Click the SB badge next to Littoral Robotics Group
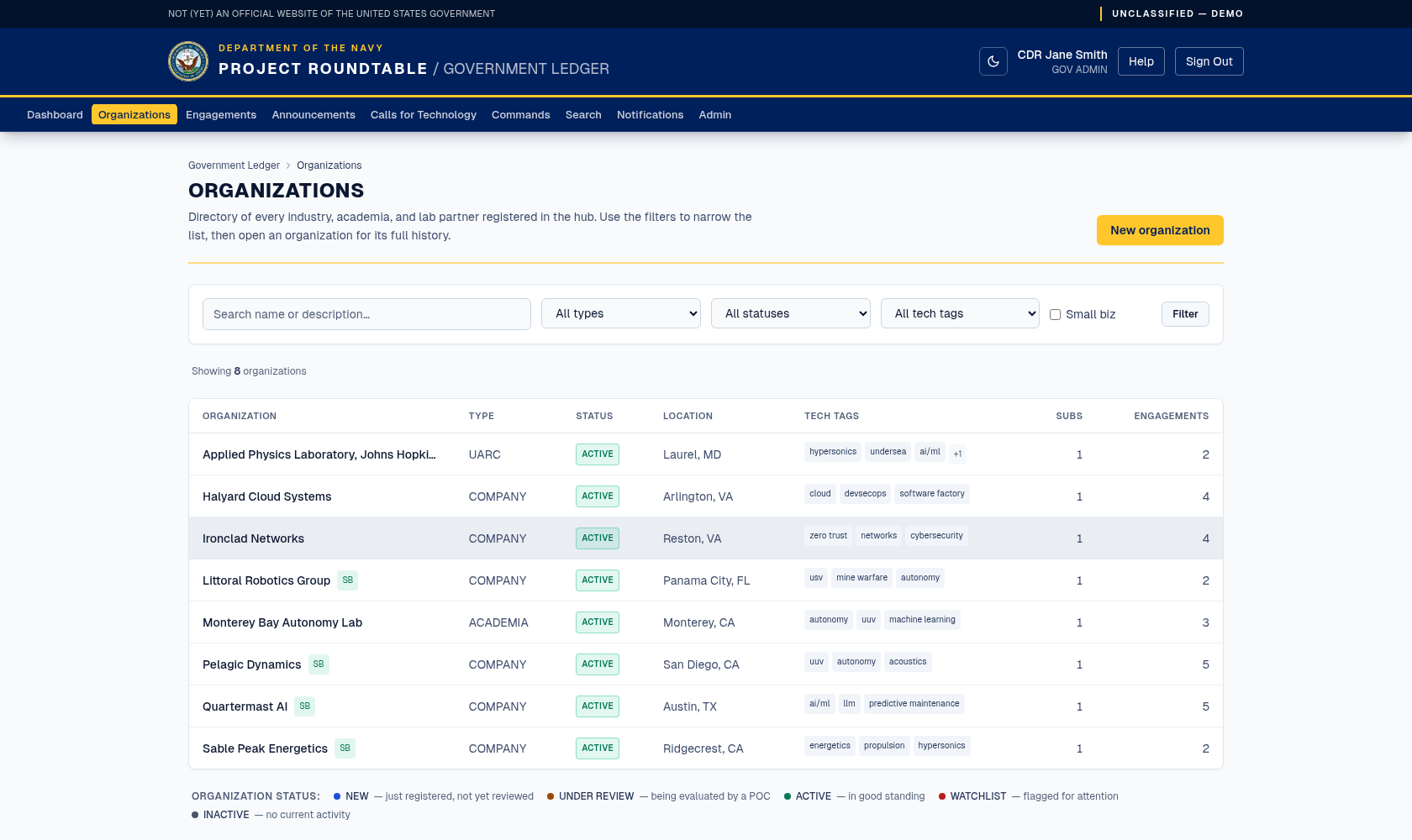This screenshot has height=840, width=1412. tap(348, 580)
